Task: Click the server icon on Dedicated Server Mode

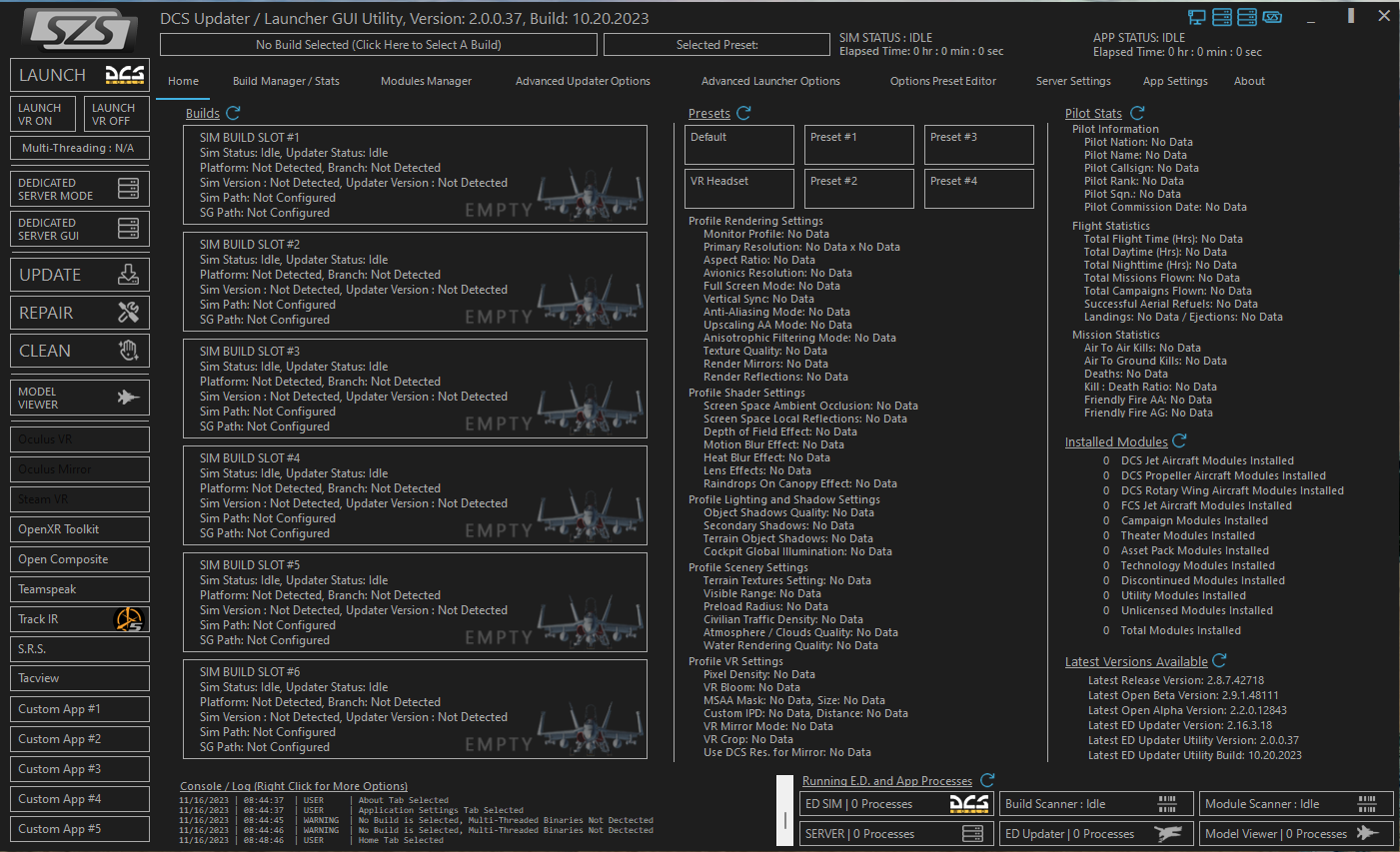Action: [129, 189]
